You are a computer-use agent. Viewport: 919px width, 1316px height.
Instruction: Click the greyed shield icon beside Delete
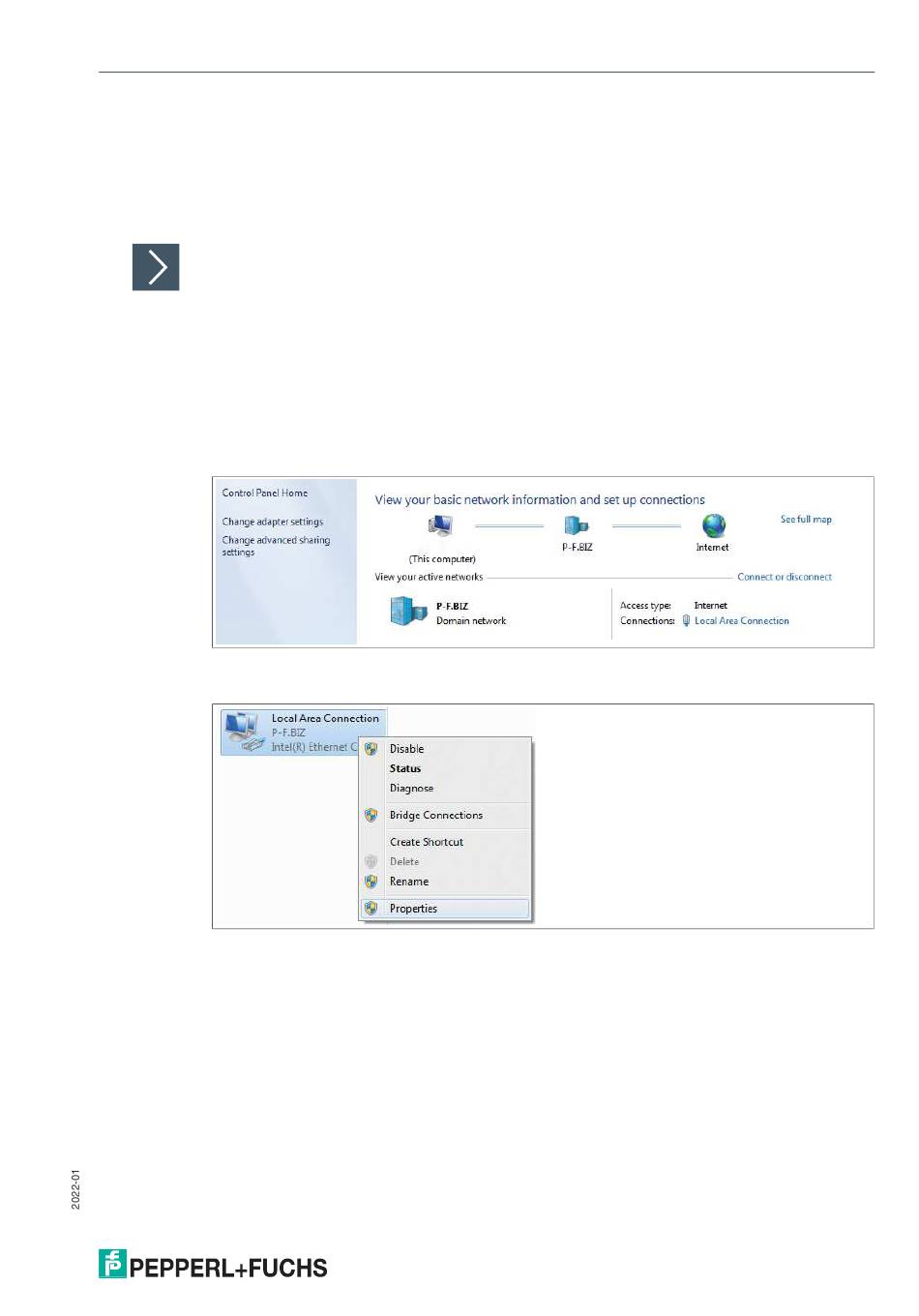pos(371,861)
